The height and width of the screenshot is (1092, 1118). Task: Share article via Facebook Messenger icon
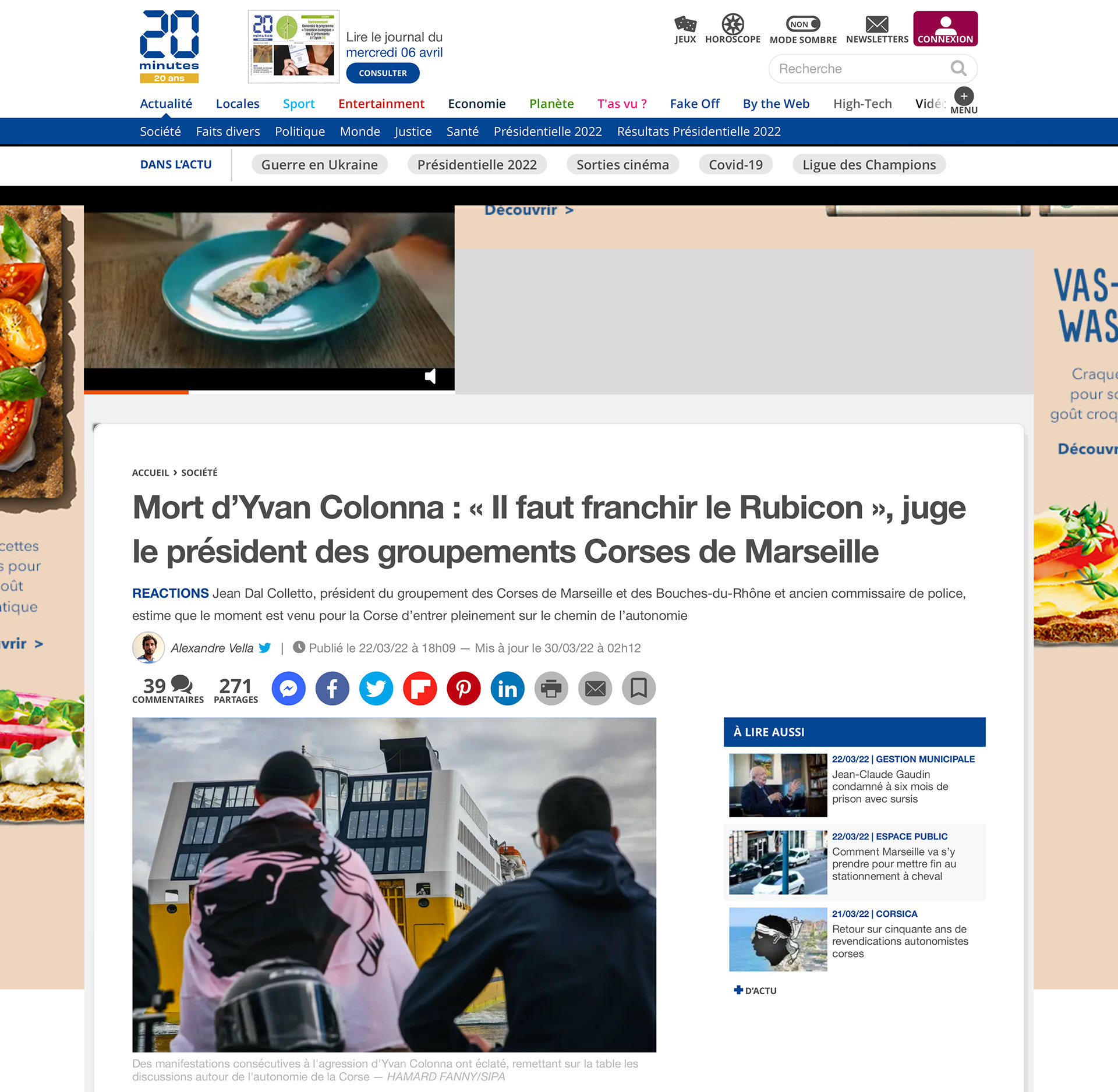click(x=289, y=689)
